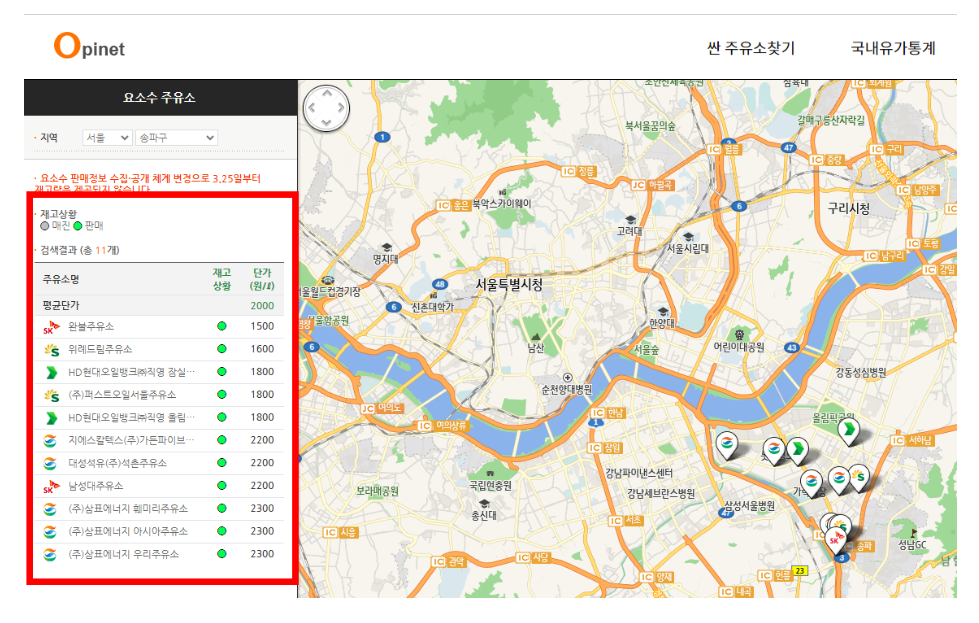The width and height of the screenshot is (979, 623).
Task: Click the SK brand icon beside 완불주유소
Action: coord(51,326)
